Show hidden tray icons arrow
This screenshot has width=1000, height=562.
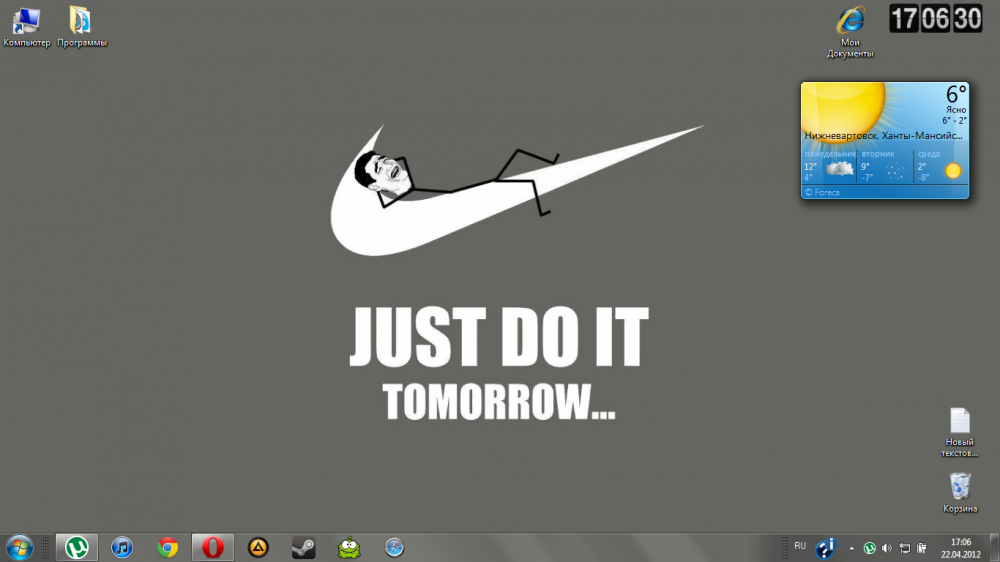point(851,547)
